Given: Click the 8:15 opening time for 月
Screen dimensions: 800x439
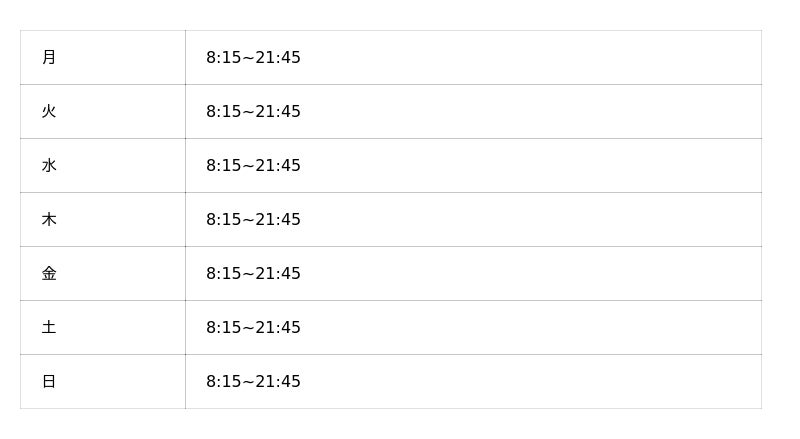Looking at the screenshot, I should click(223, 58).
